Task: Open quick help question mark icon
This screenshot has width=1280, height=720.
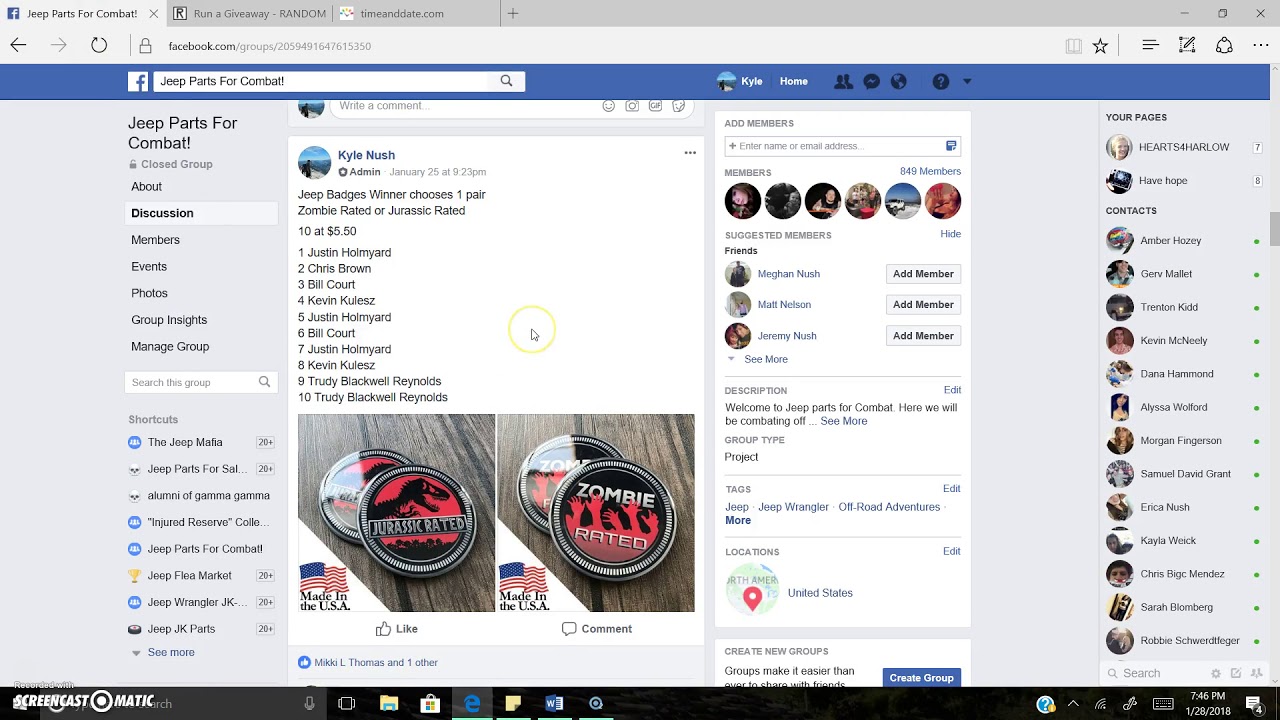Action: coord(941,82)
